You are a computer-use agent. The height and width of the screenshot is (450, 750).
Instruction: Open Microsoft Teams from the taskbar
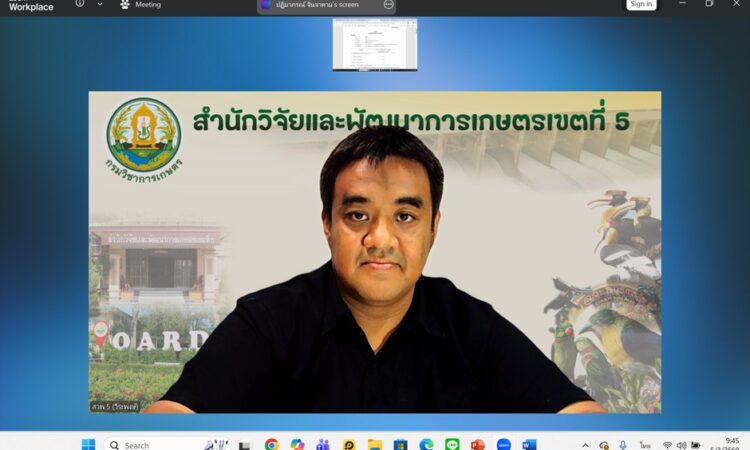(323, 444)
